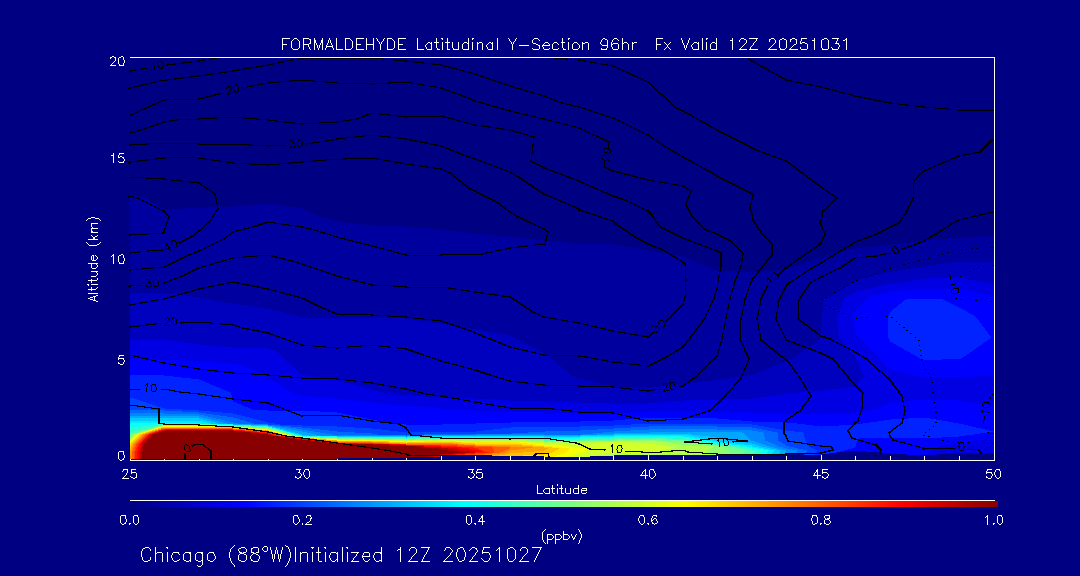The height and width of the screenshot is (576, 1080).
Task: Click the color bar scale label 0.6
Action: click(647, 520)
